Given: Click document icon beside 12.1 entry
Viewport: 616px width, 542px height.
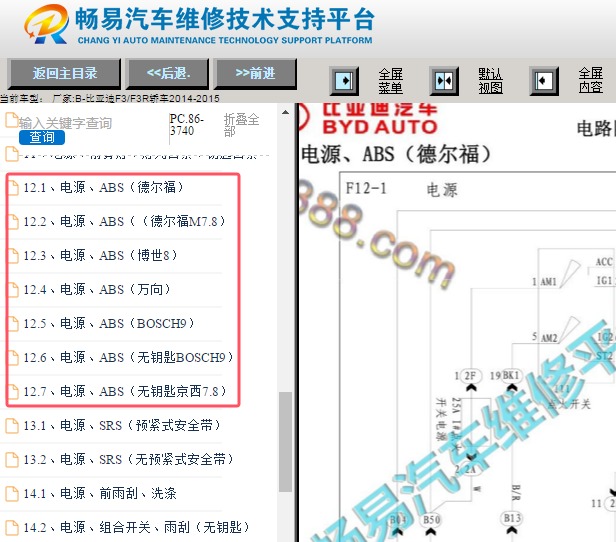Looking at the screenshot, I should click(x=13, y=188).
